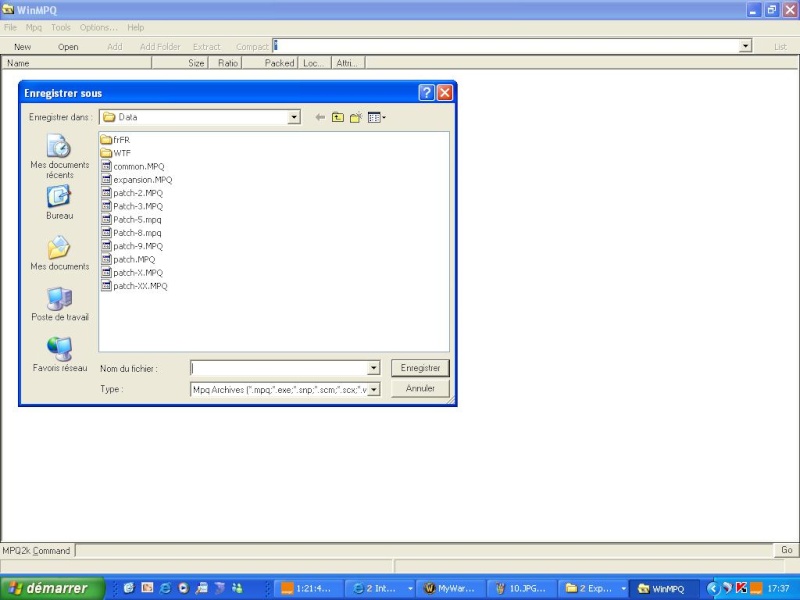Screen dimensions: 800x600
Task: Open the File menu
Action: 10,28
